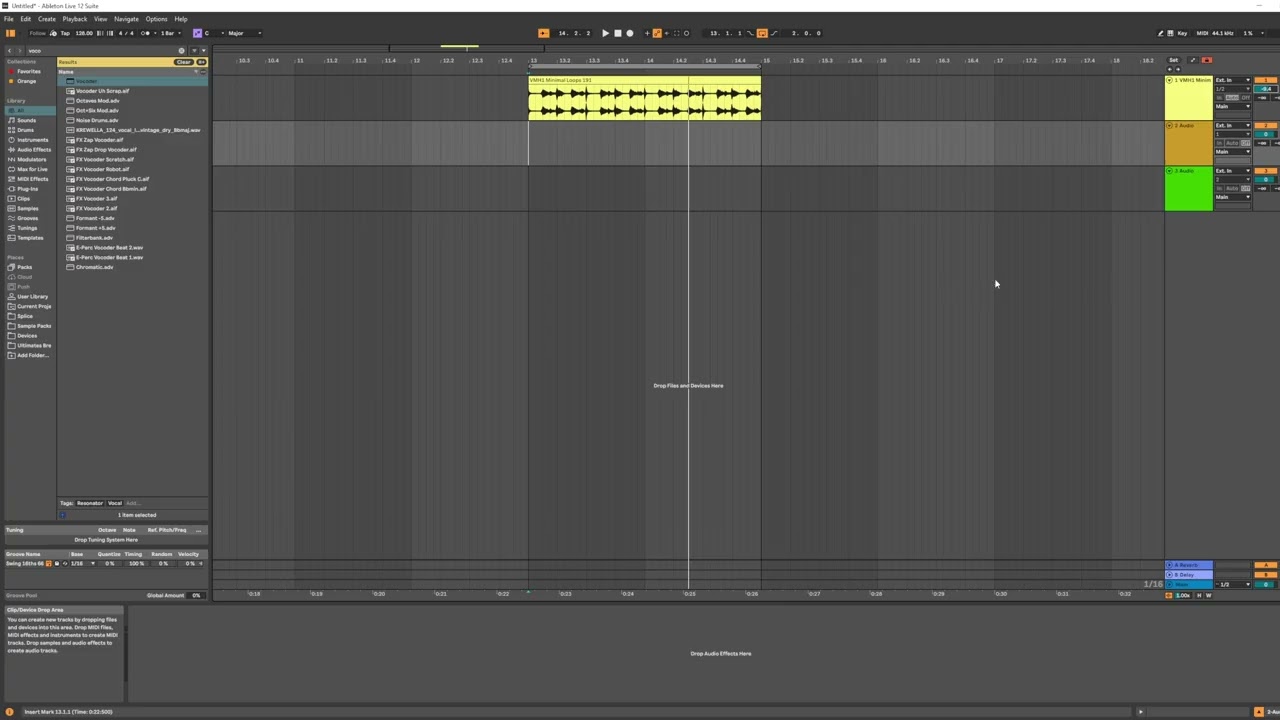Select Plug-Ins library category
The image size is (1280, 720).
click(x=28, y=189)
